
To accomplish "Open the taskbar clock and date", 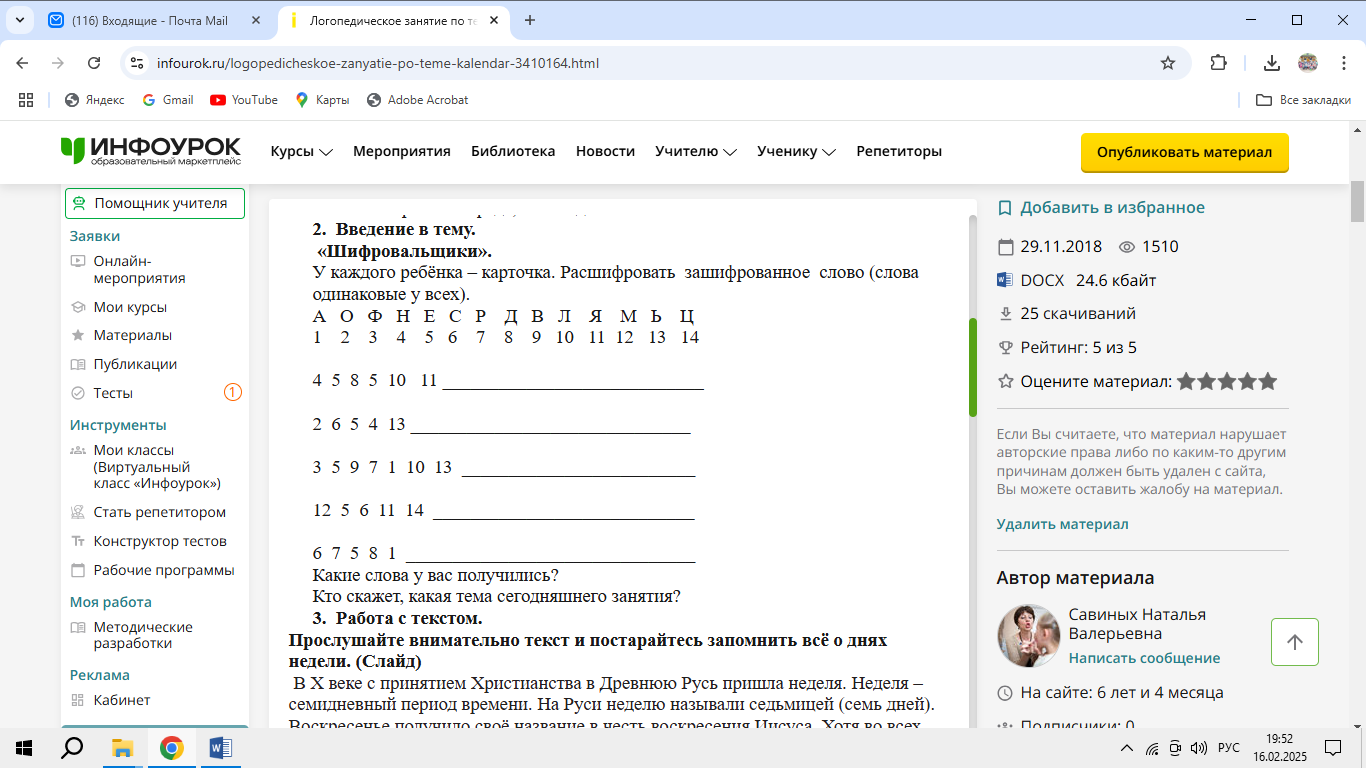I will 1280,748.
